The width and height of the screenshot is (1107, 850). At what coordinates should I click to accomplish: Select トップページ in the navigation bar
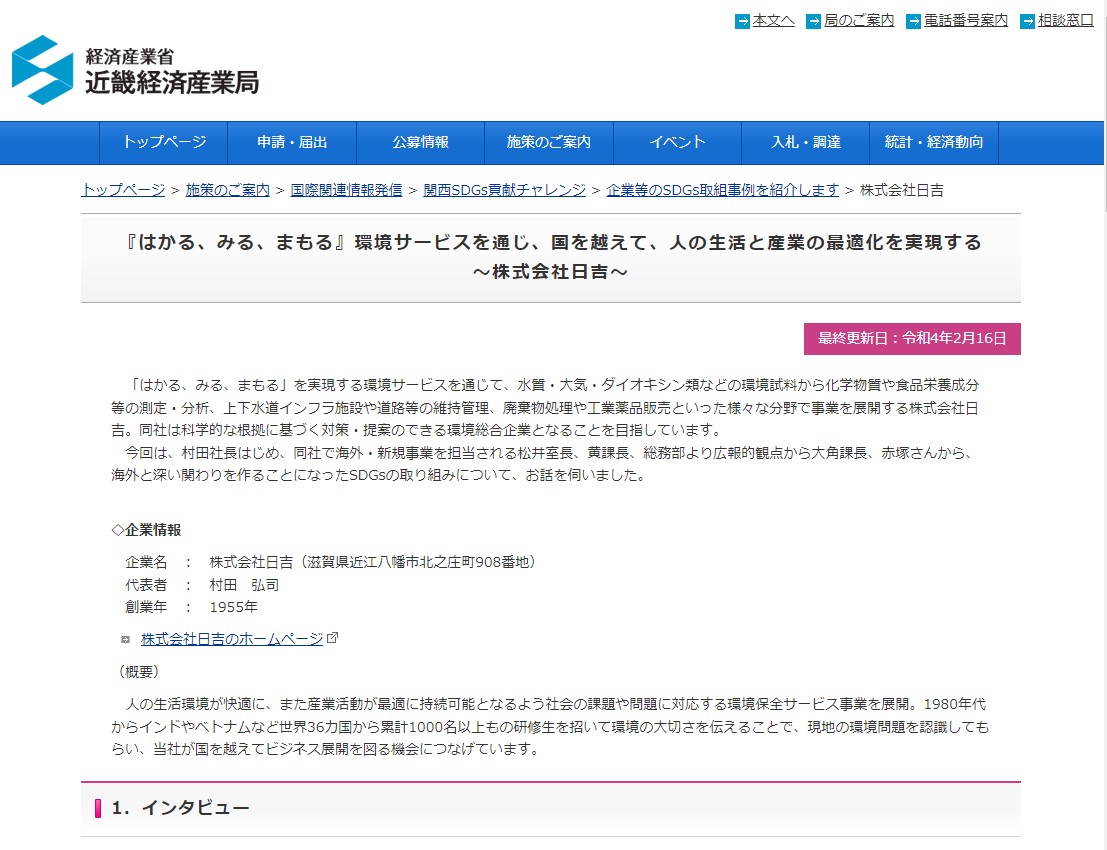164,143
